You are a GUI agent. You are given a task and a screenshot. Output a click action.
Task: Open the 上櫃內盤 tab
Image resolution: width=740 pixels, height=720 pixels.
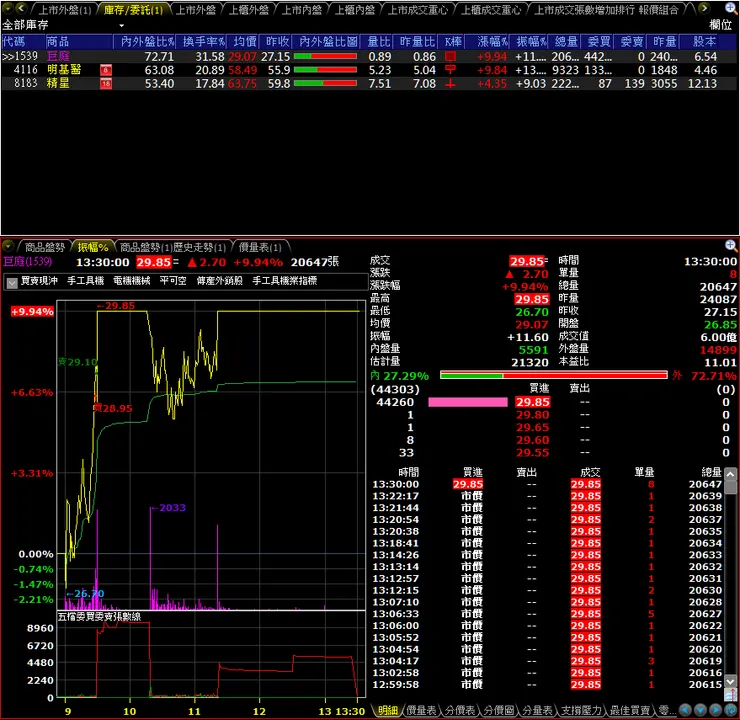(x=354, y=10)
